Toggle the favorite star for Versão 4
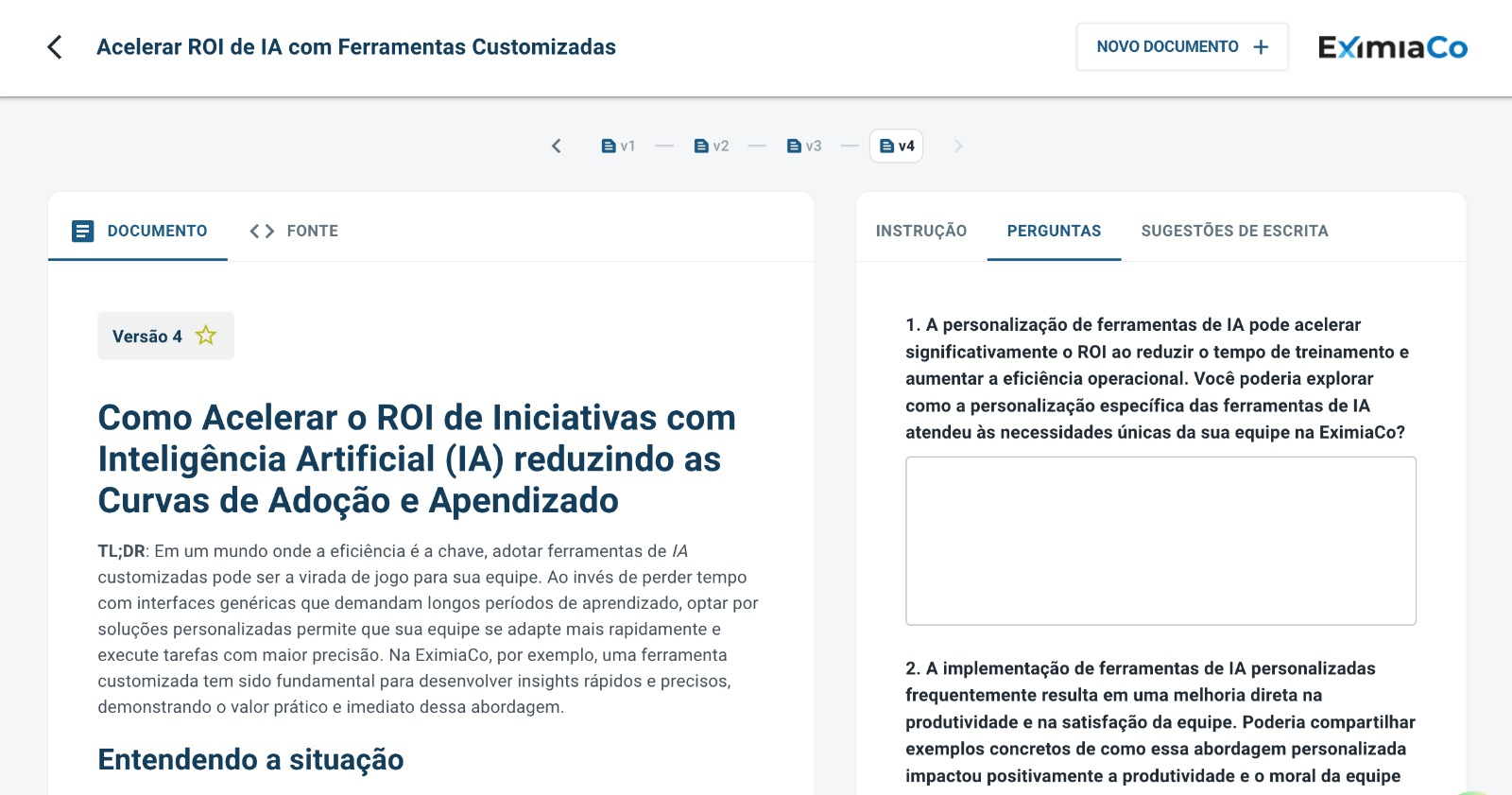 pyautogui.click(x=206, y=336)
